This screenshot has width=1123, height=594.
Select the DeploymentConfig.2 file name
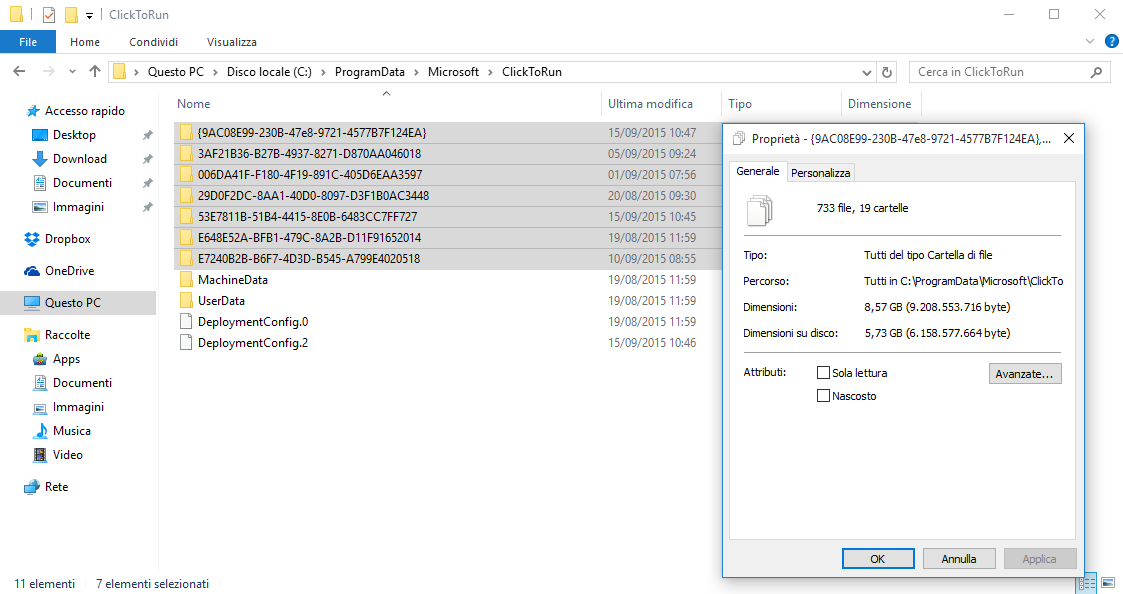click(x=253, y=342)
